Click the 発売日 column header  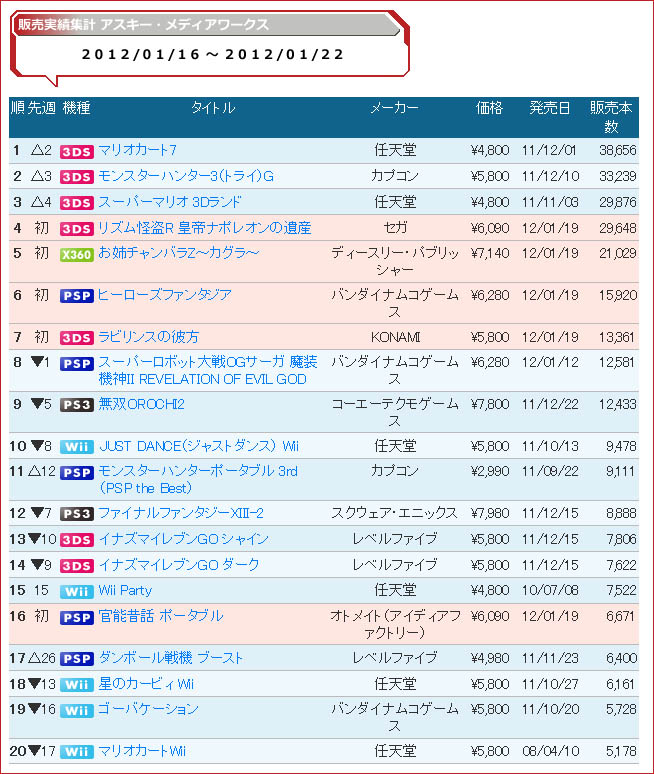(x=550, y=108)
